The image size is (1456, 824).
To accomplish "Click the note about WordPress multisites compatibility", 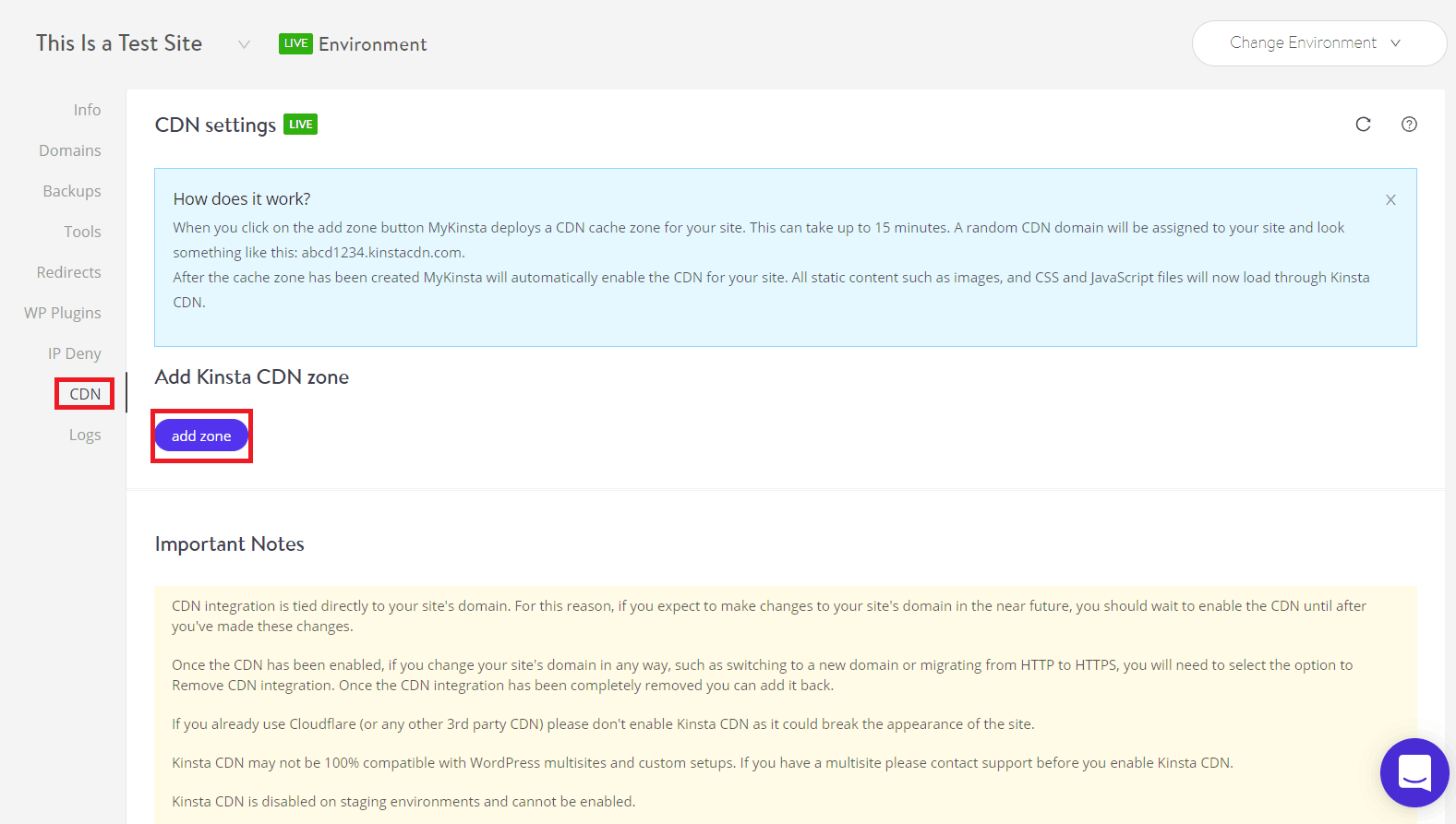I will pos(703,763).
